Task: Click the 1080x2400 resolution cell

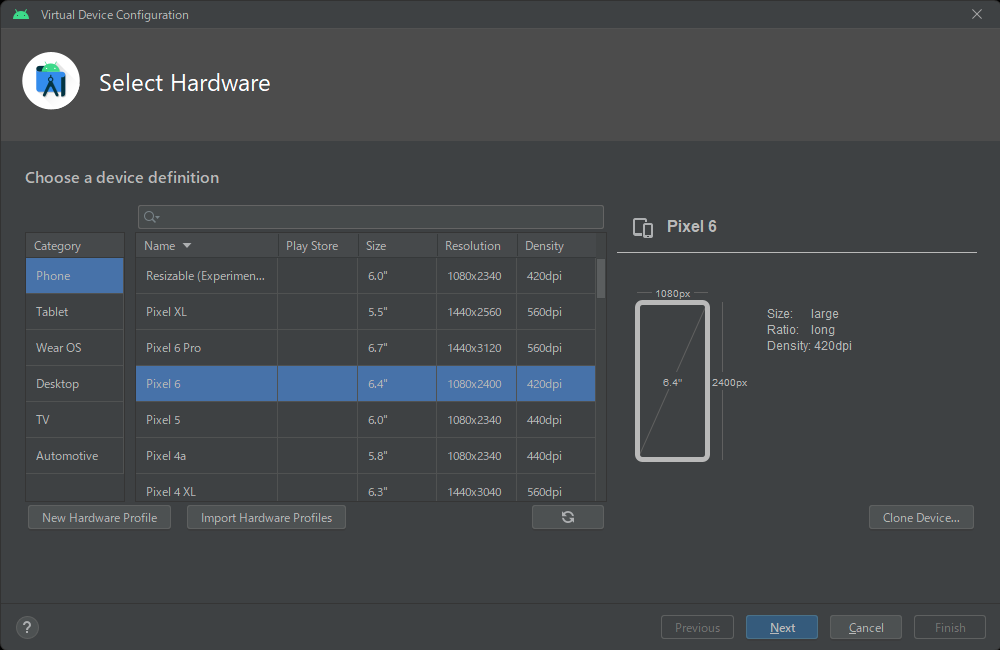Action: 476,383
